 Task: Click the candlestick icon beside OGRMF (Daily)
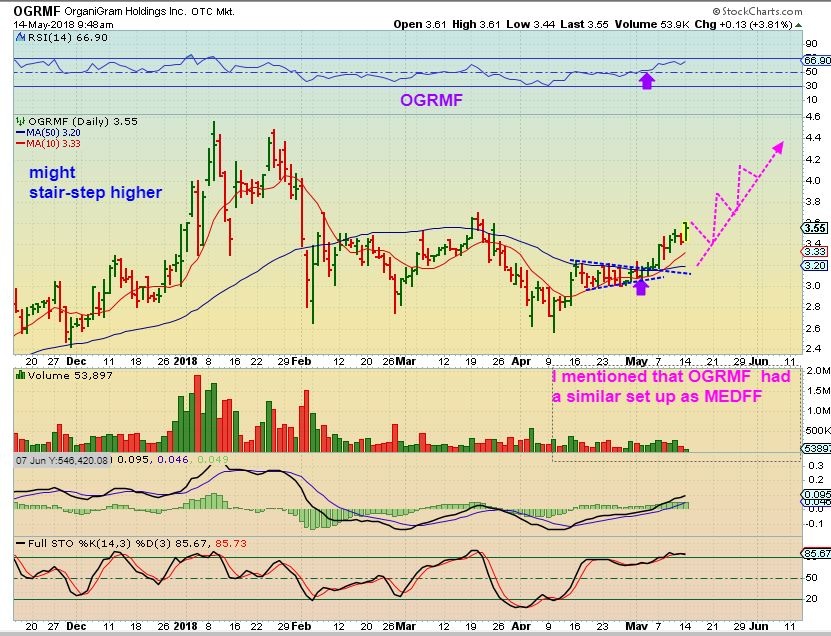[x=19, y=120]
